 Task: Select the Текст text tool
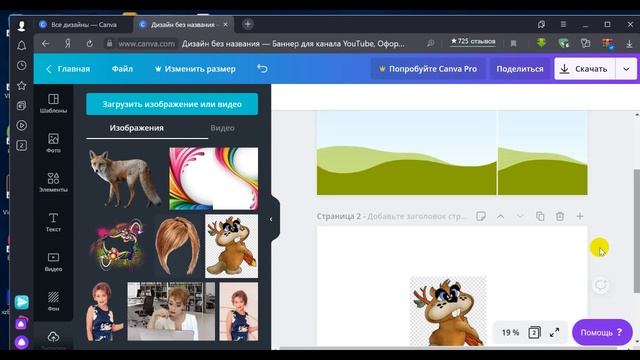click(x=53, y=222)
